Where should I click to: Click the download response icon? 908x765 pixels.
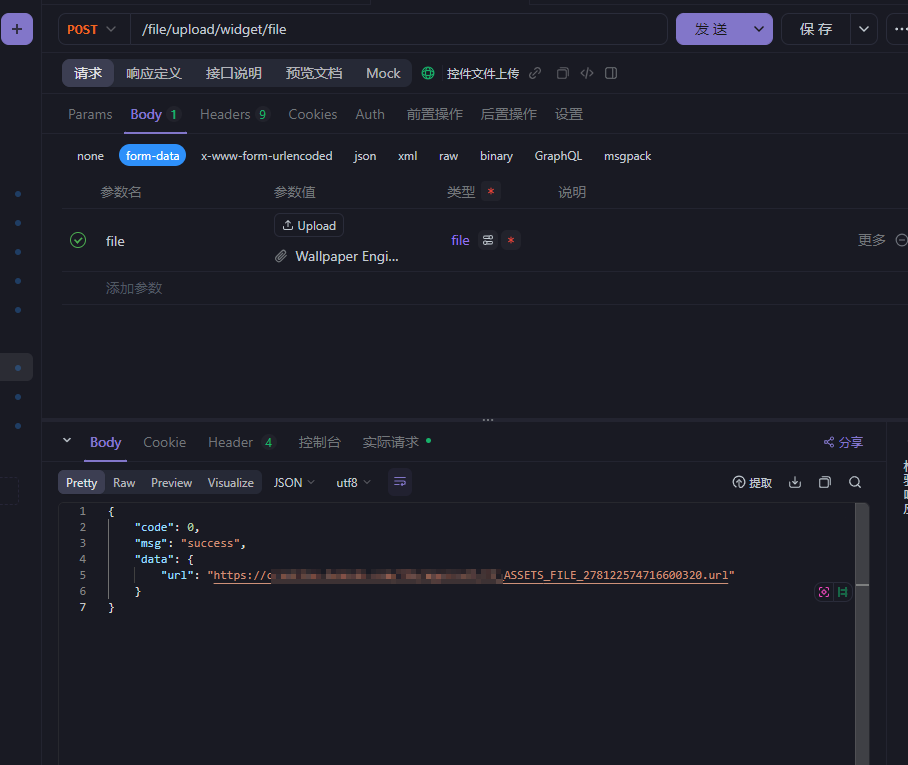(795, 482)
